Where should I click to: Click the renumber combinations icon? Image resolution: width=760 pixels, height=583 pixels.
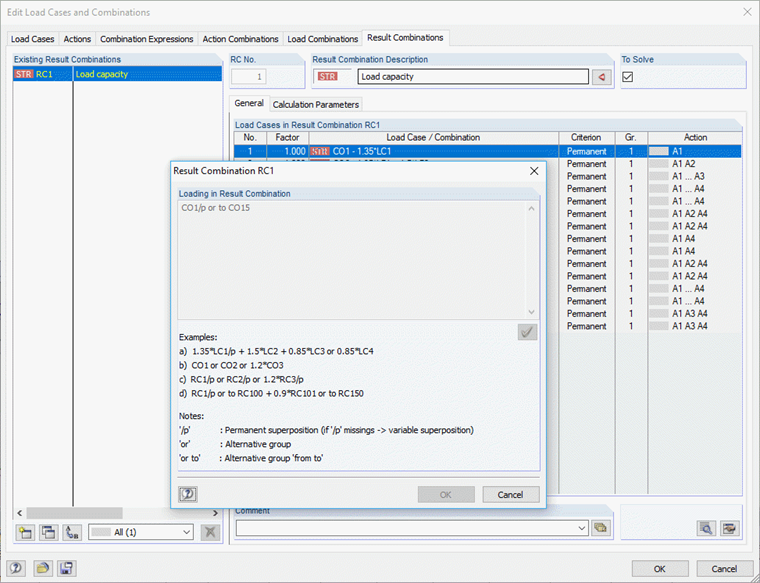tap(72, 533)
